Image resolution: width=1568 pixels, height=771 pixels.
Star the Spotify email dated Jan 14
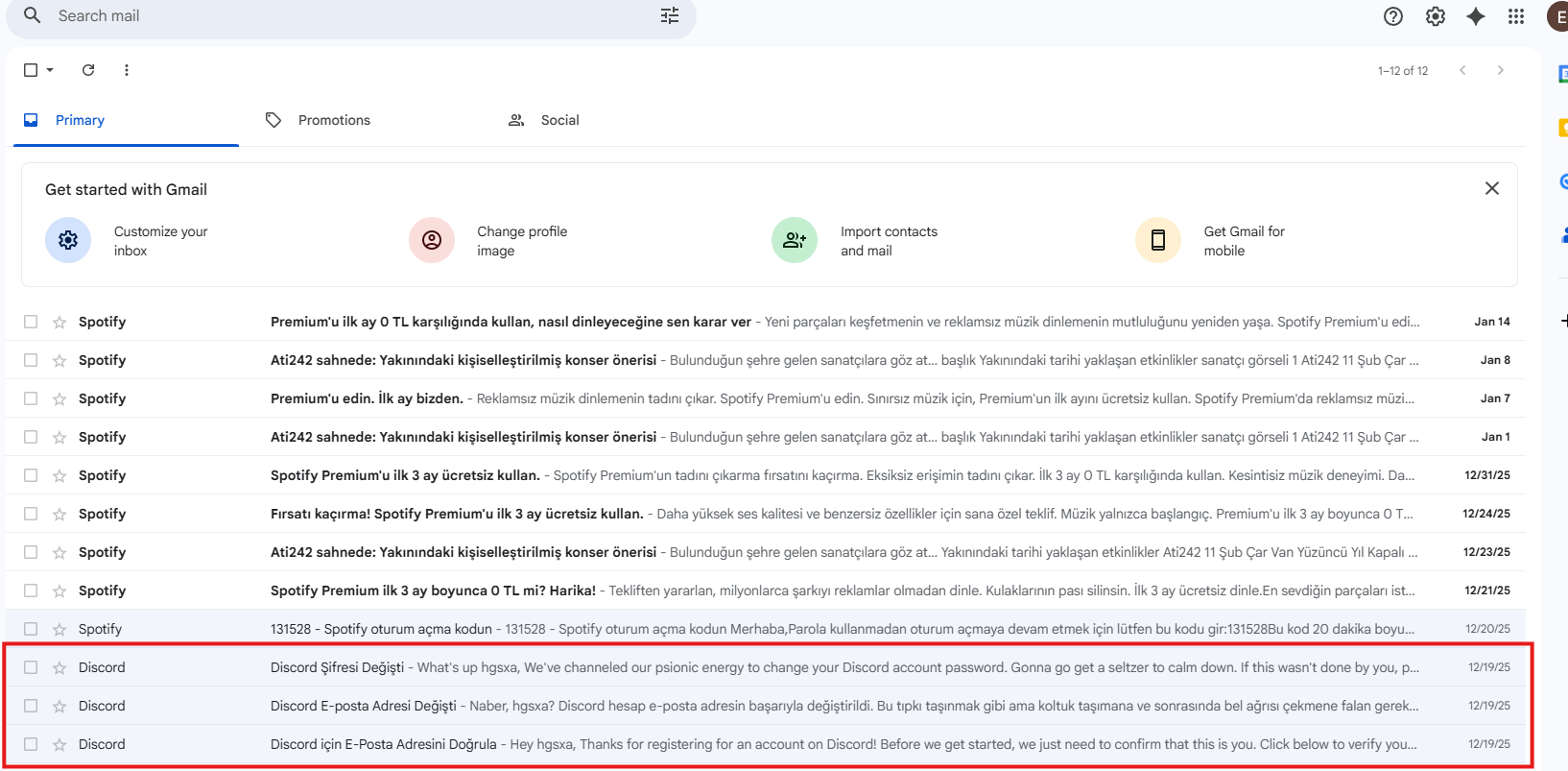(59, 322)
